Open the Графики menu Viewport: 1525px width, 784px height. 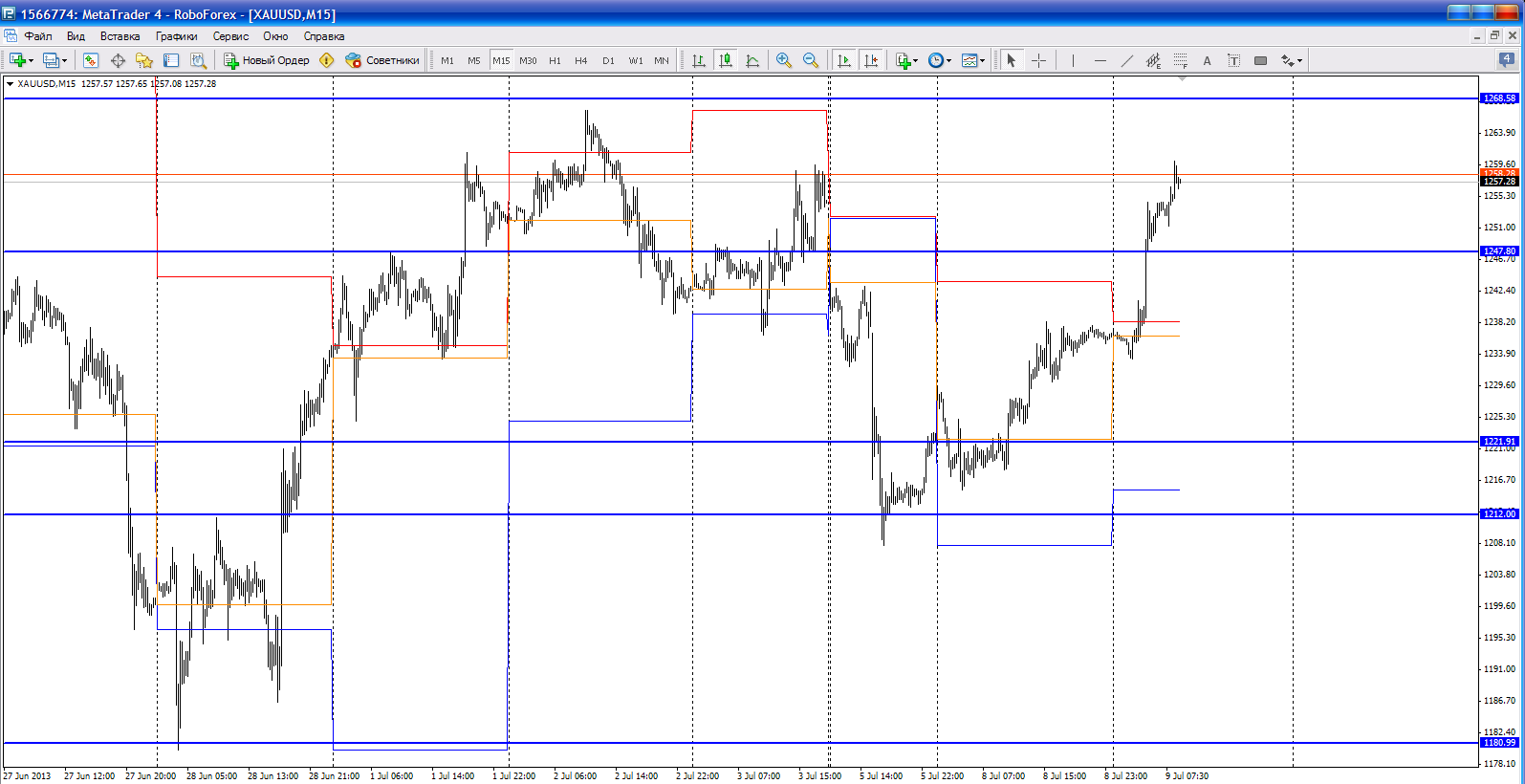177,36
